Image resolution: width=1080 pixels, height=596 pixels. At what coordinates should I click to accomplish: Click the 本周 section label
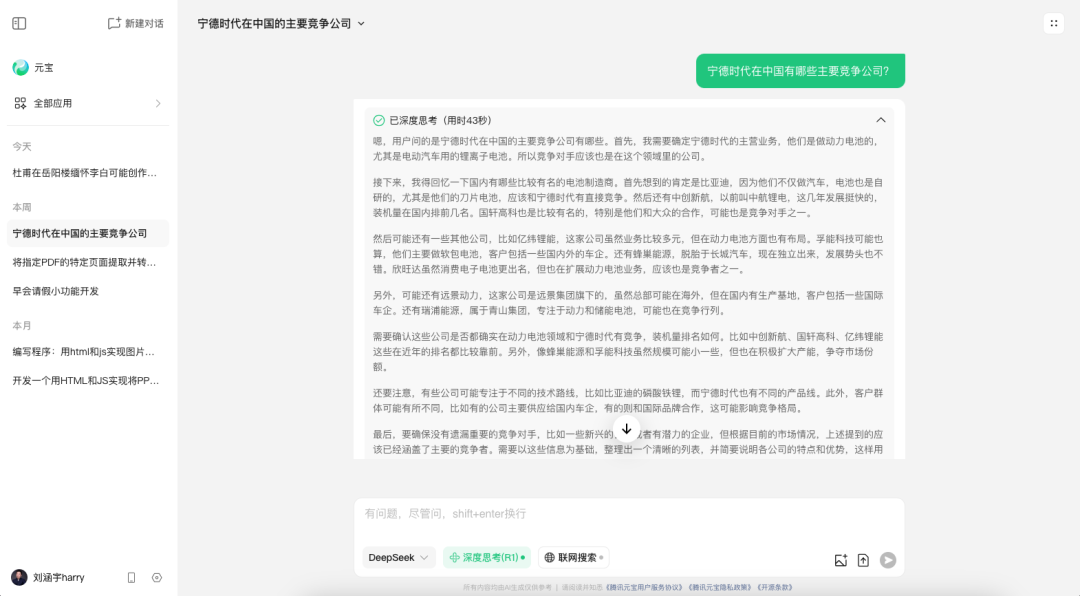point(22,207)
